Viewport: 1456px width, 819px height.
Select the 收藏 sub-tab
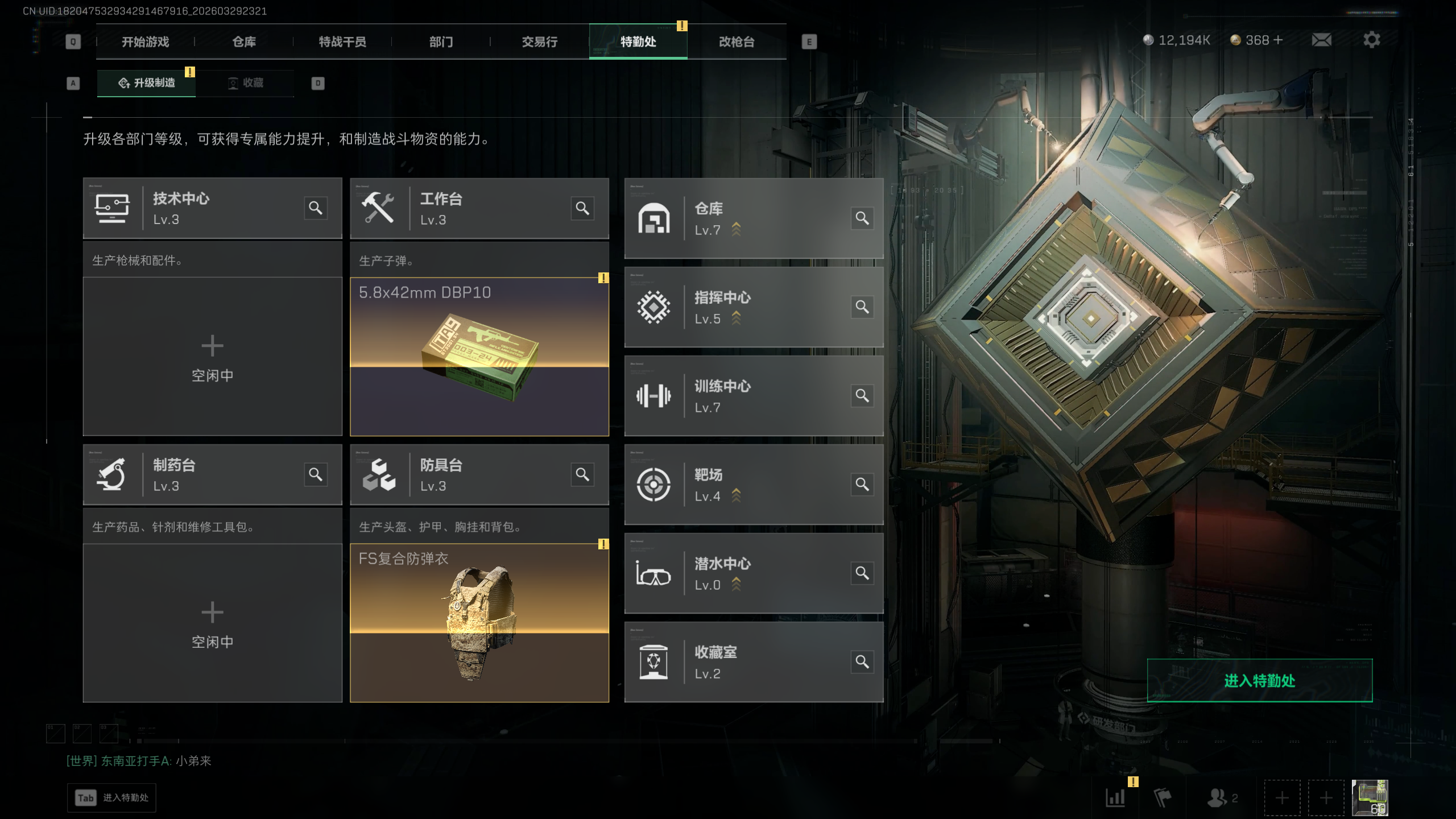coord(245,83)
